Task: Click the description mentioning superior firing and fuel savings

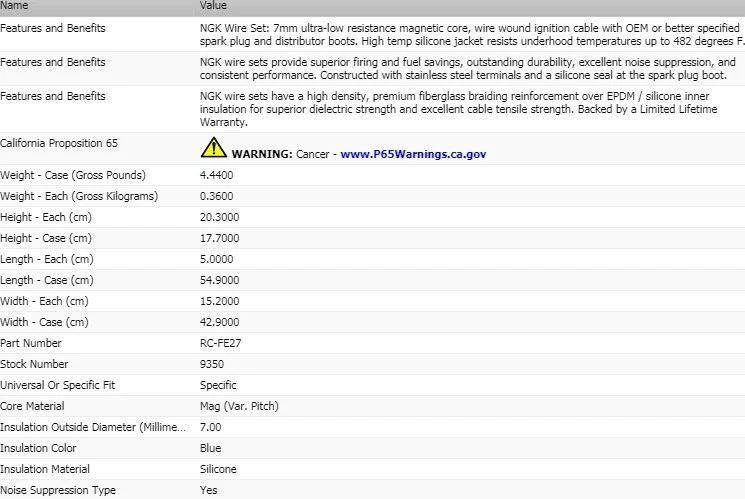Action: [468, 69]
